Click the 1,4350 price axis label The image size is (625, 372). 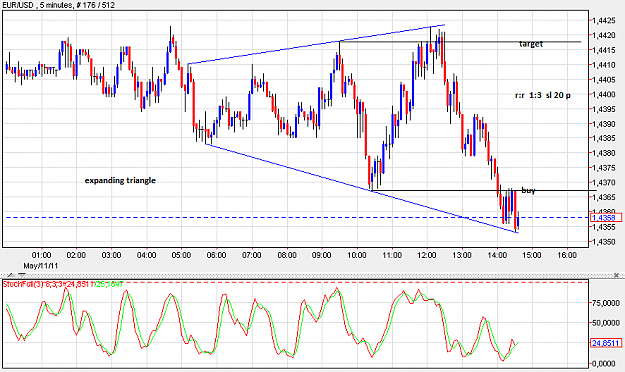point(603,242)
